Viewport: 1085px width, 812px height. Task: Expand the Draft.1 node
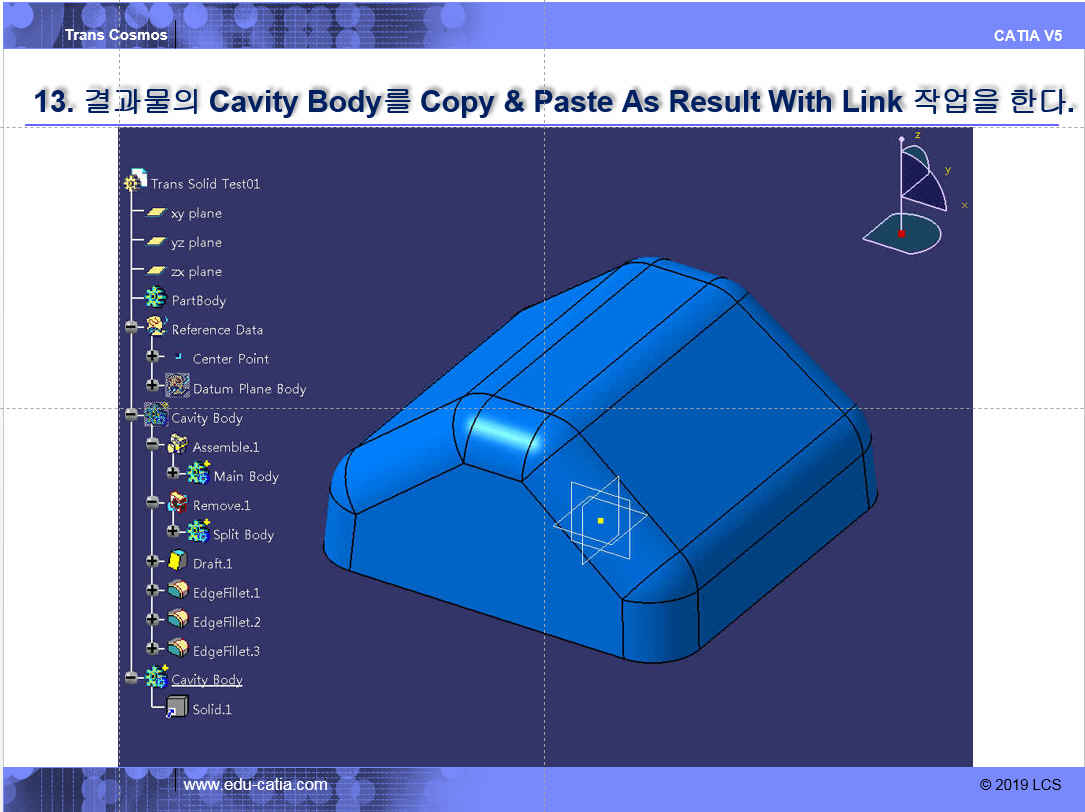[x=153, y=561]
